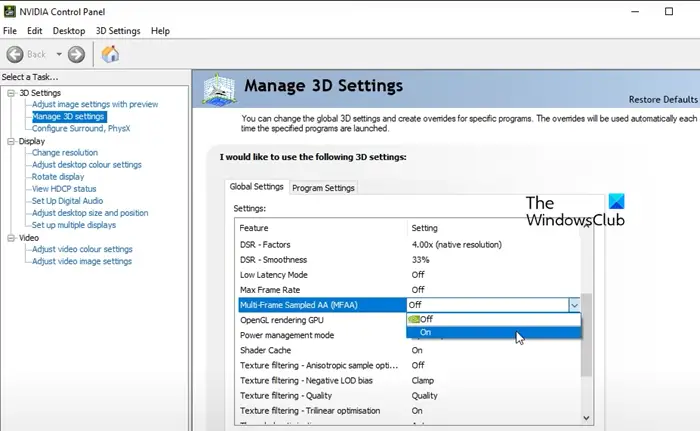
Task: Open Adjust video image settings
Action: tap(82, 261)
